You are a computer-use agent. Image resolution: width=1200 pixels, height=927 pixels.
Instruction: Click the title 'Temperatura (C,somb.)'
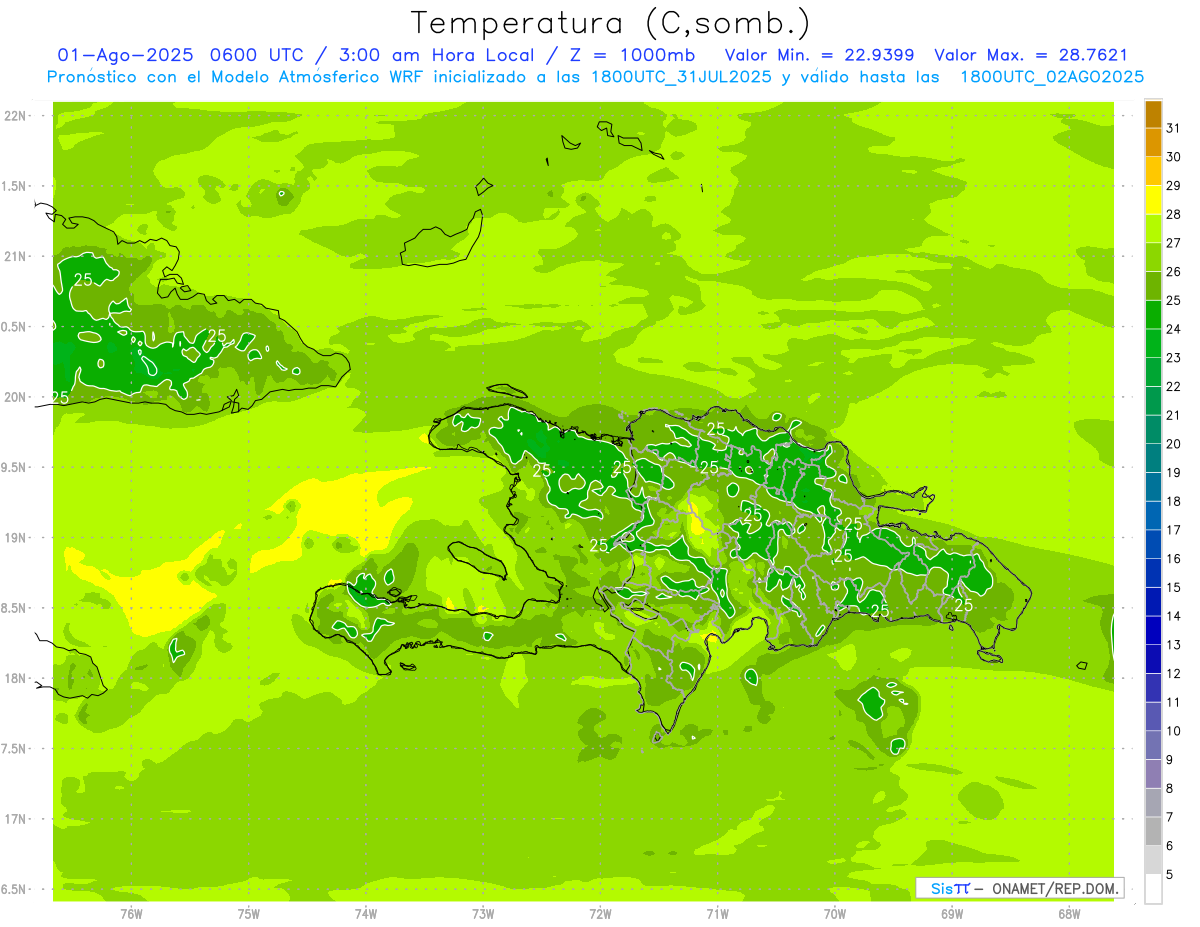click(610, 23)
